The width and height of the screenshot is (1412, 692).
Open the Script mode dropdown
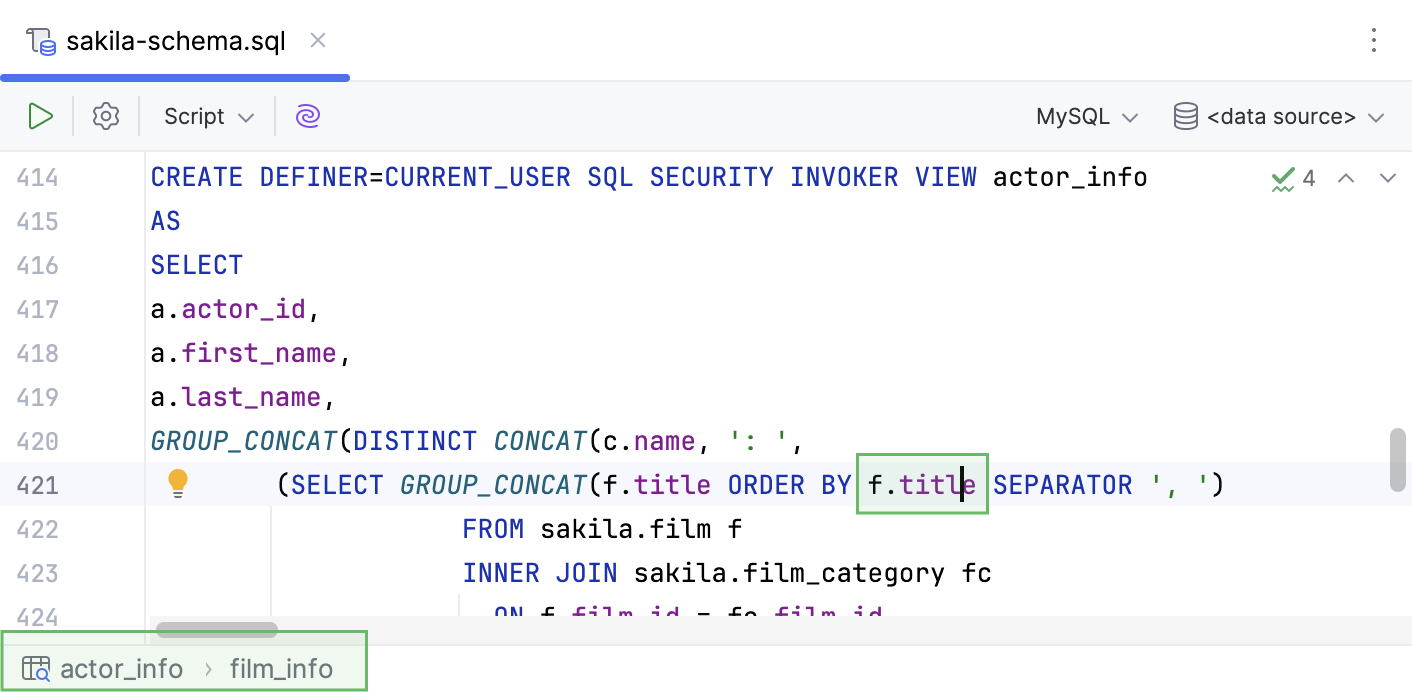click(x=209, y=116)
